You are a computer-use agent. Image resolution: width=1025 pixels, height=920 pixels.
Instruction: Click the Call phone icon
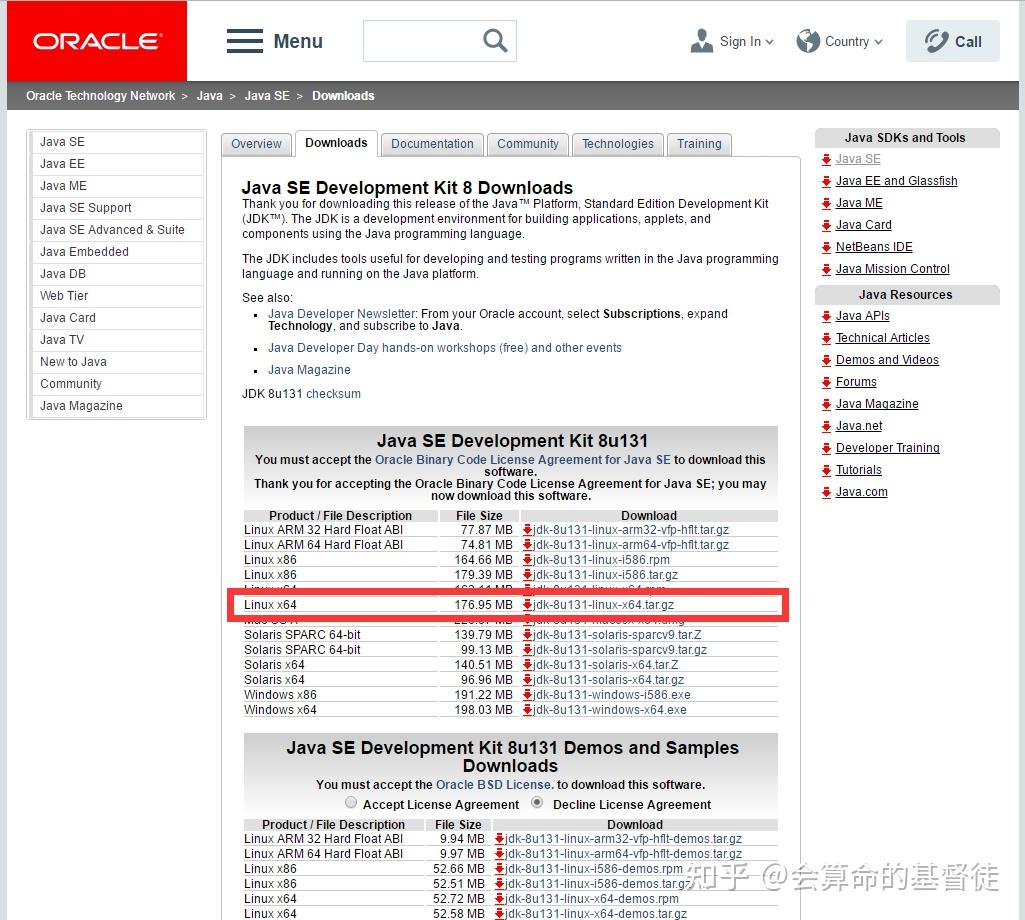click(x=935, y=41)
